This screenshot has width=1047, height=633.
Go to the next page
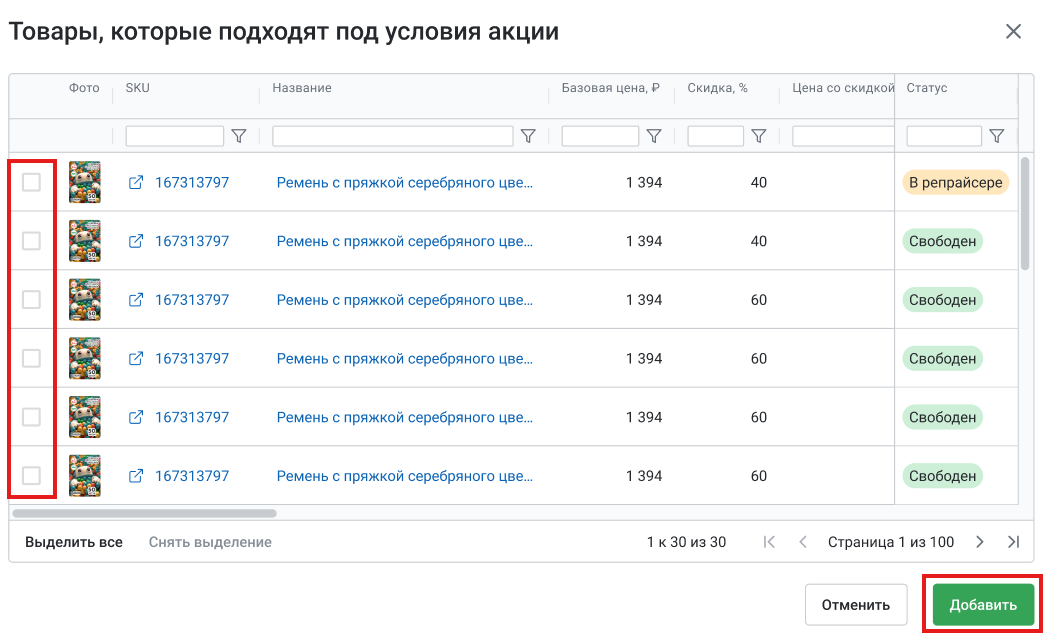click(x=980, y=542)
